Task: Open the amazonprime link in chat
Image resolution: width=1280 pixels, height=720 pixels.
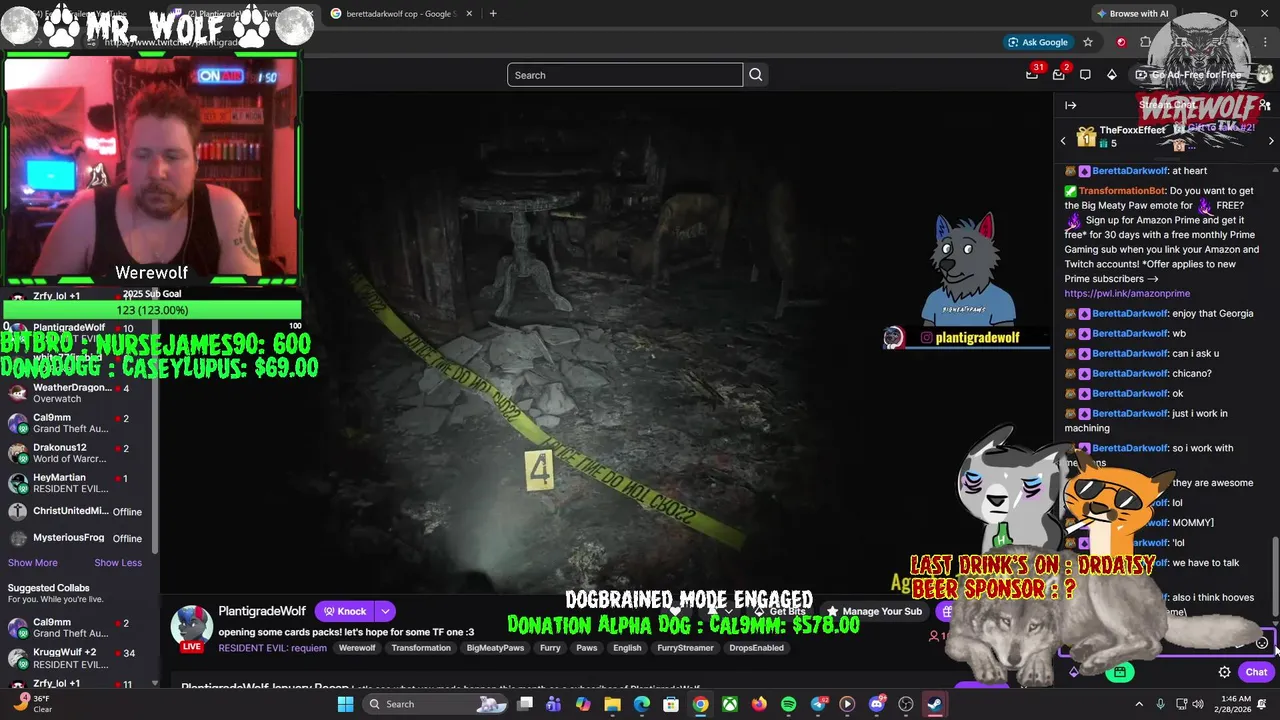Action: click(1127, 293)
